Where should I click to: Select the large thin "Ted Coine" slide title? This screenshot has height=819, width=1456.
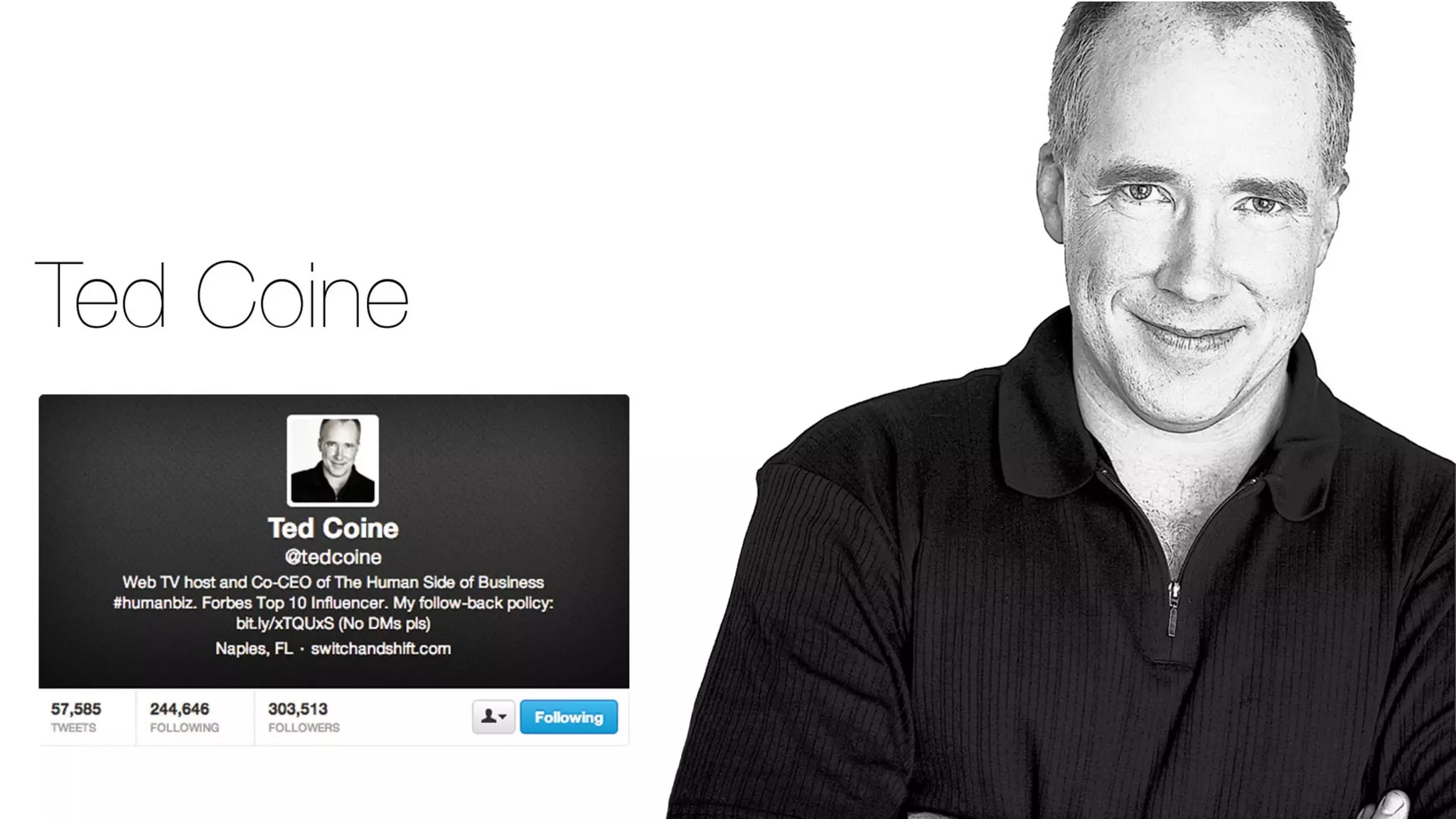pyautogui.click(x=222, y=295)
